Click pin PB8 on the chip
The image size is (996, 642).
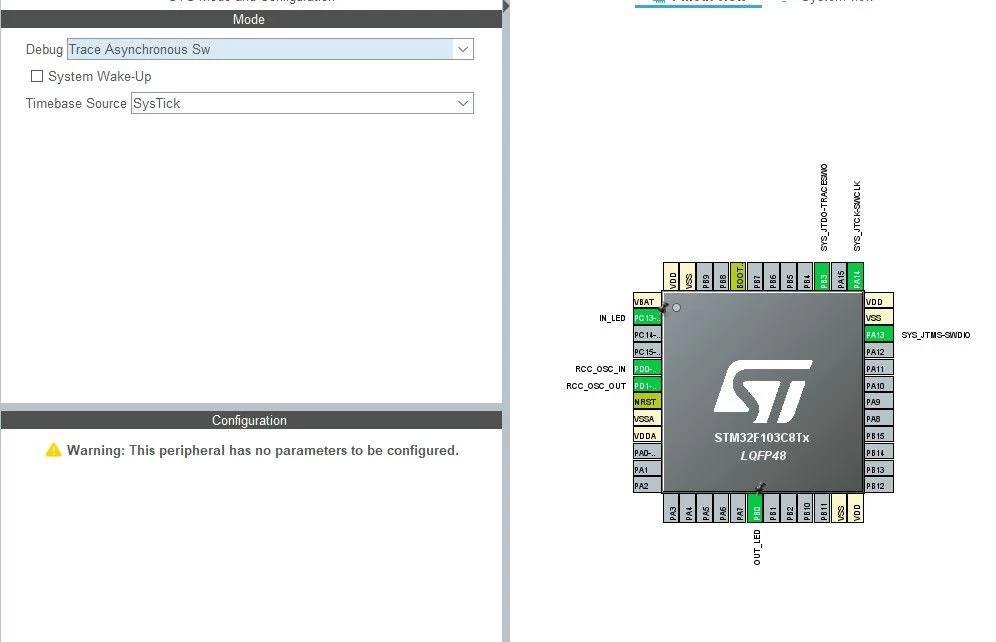(722, 276)
